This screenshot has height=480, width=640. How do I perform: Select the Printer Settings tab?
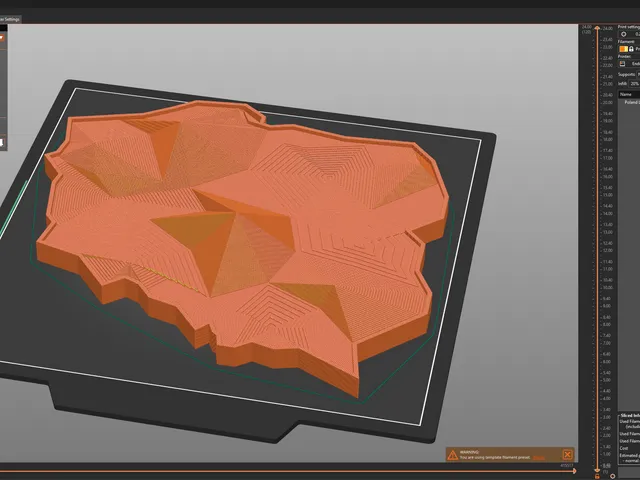(x=10, y=19)
